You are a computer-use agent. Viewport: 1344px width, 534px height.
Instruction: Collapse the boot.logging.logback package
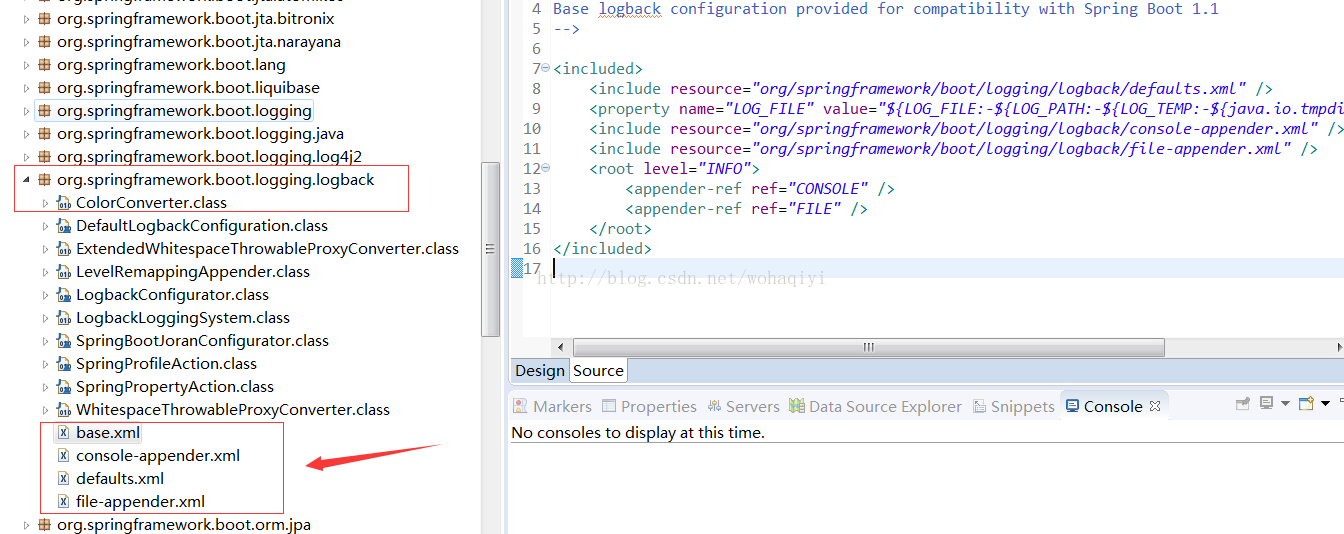[26, 180]
